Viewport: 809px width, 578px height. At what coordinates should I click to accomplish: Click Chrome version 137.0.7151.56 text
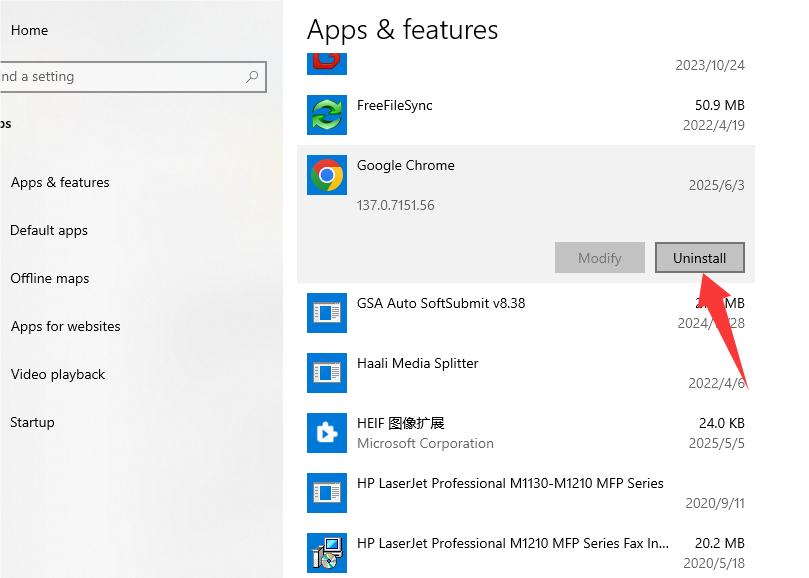(x=396, y=205)
